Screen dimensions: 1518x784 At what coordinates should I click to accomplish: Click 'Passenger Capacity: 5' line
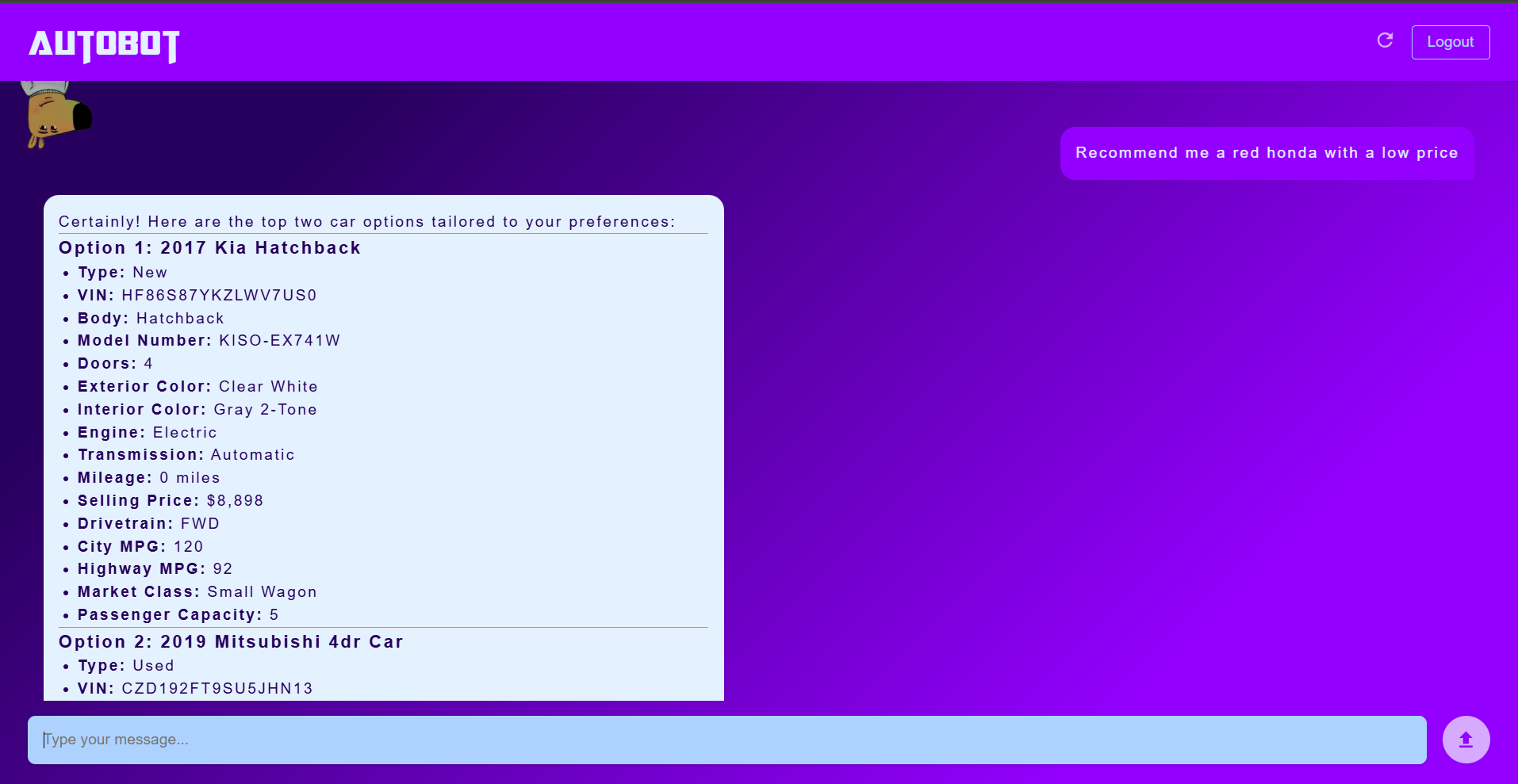178,615
